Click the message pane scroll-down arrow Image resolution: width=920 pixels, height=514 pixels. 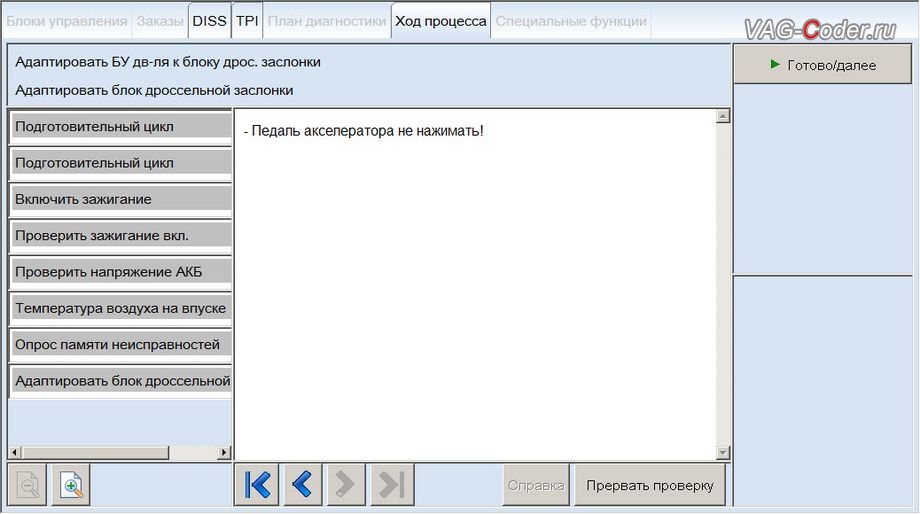723,452
